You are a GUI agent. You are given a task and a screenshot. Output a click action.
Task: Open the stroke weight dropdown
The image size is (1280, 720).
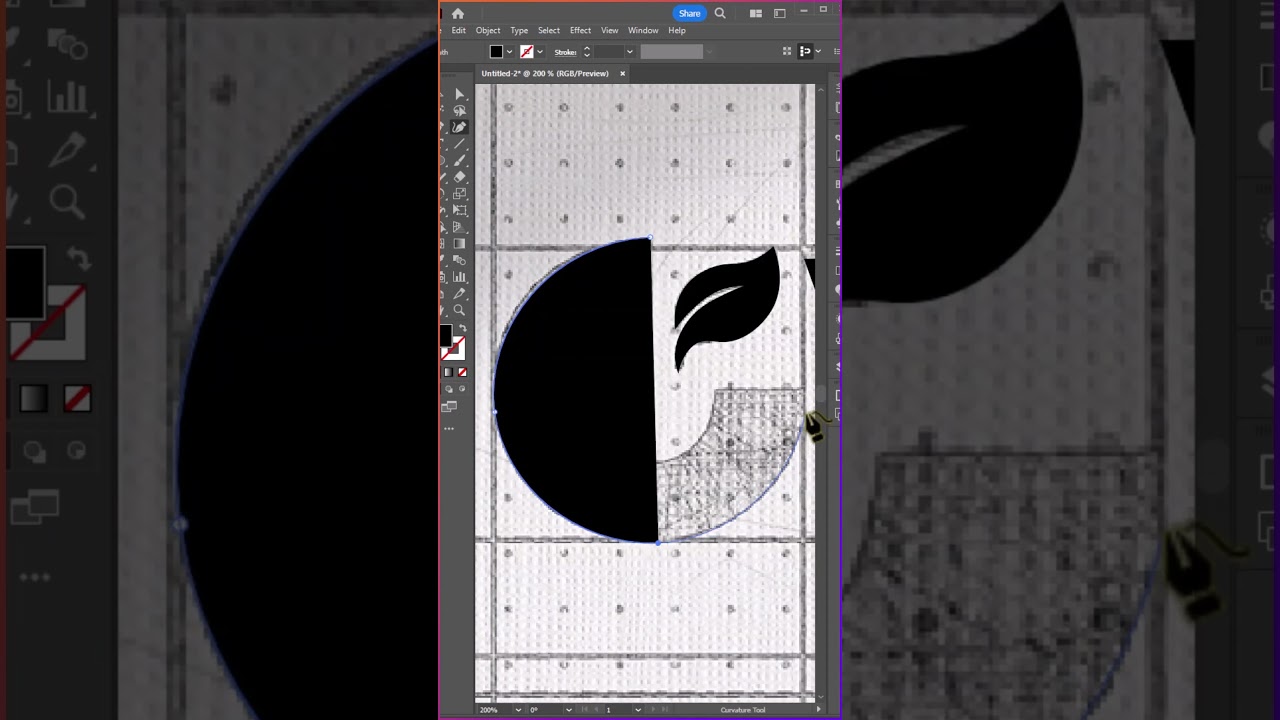click(x=629, y=52)
